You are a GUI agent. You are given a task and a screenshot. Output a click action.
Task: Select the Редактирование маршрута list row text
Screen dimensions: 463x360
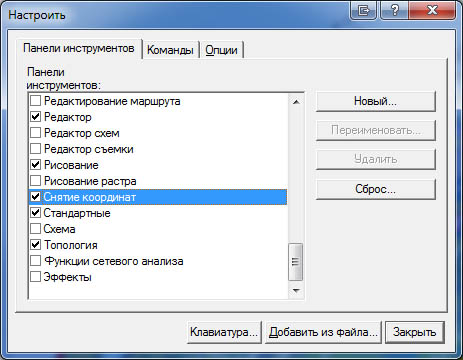point(112,101)
